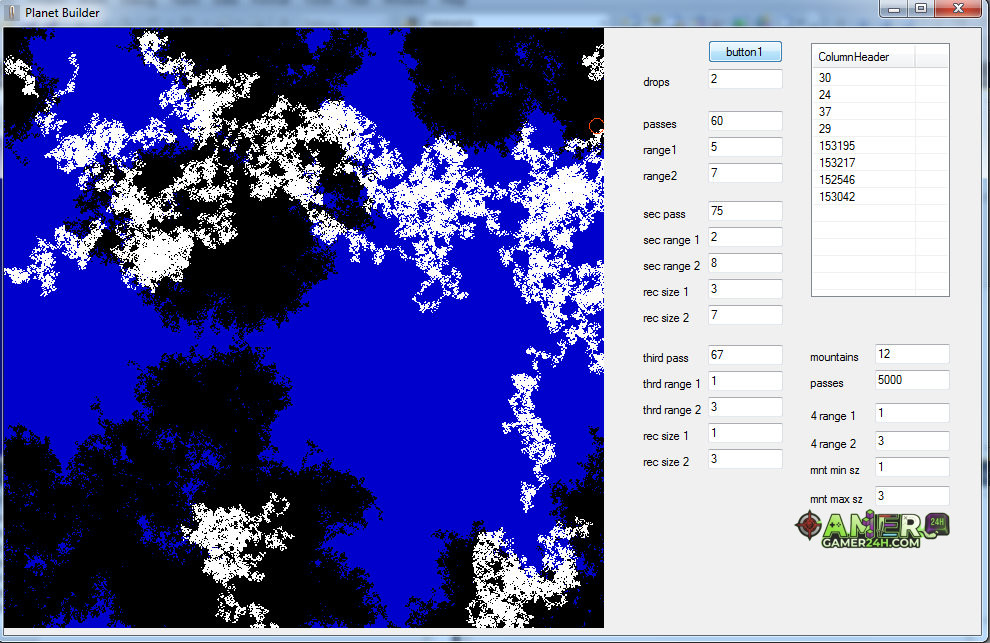Focus rec size 1 field showing 3
The image size is (990, 643).
coord(745,289)
